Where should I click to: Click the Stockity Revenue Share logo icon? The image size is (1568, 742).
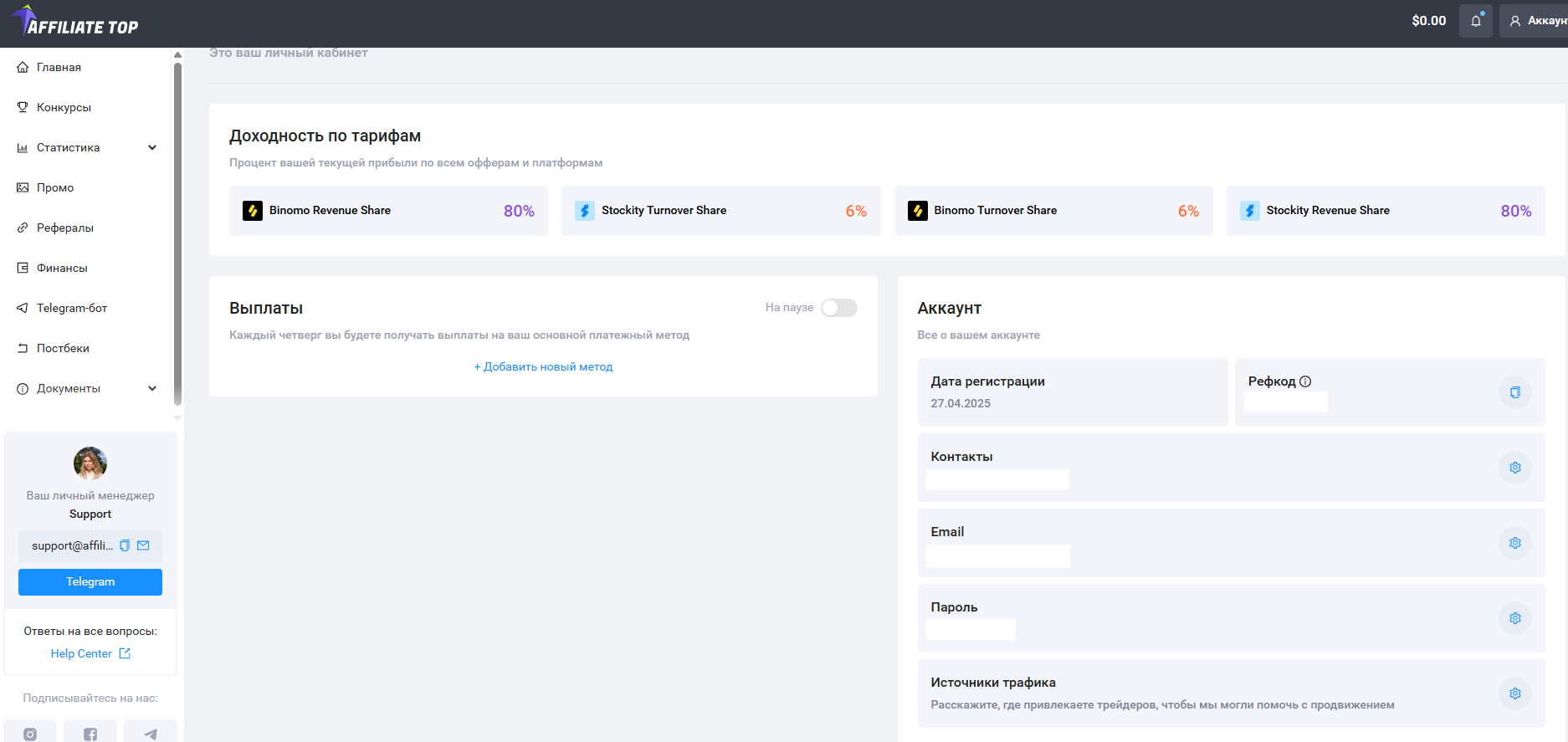point(1250,211)
